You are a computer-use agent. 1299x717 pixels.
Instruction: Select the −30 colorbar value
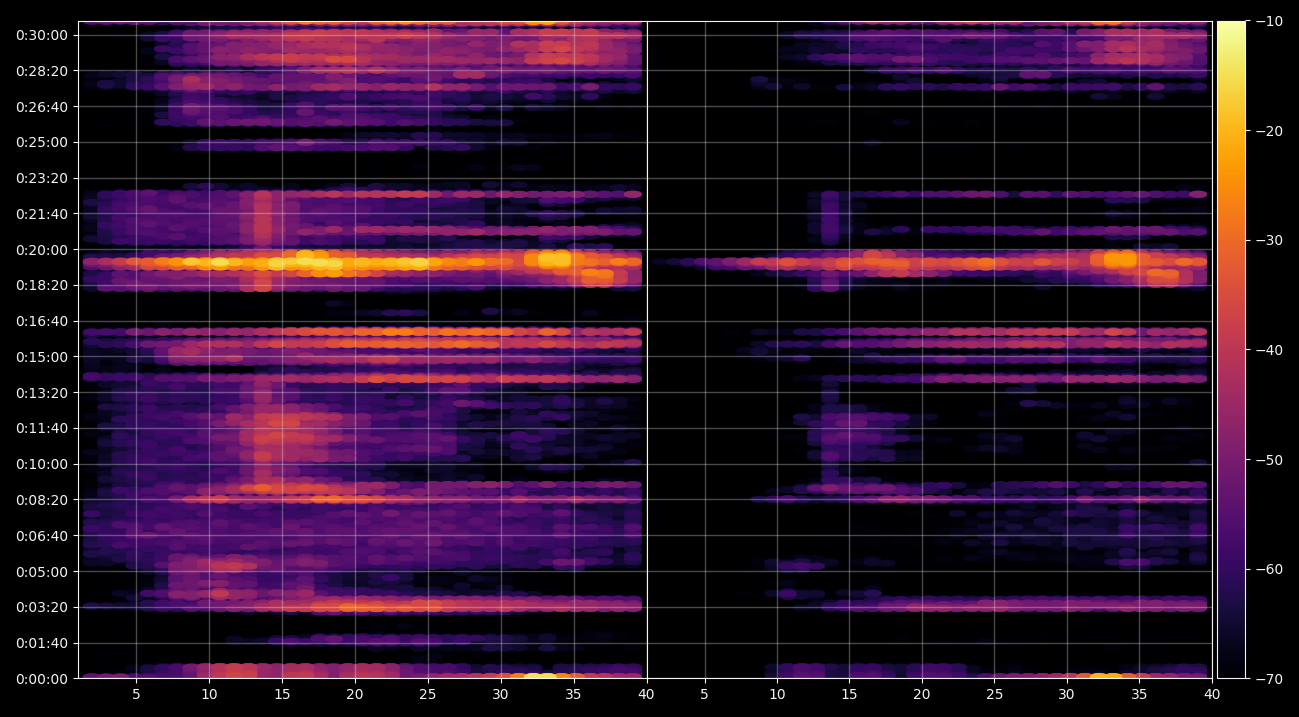(1270, 240)
